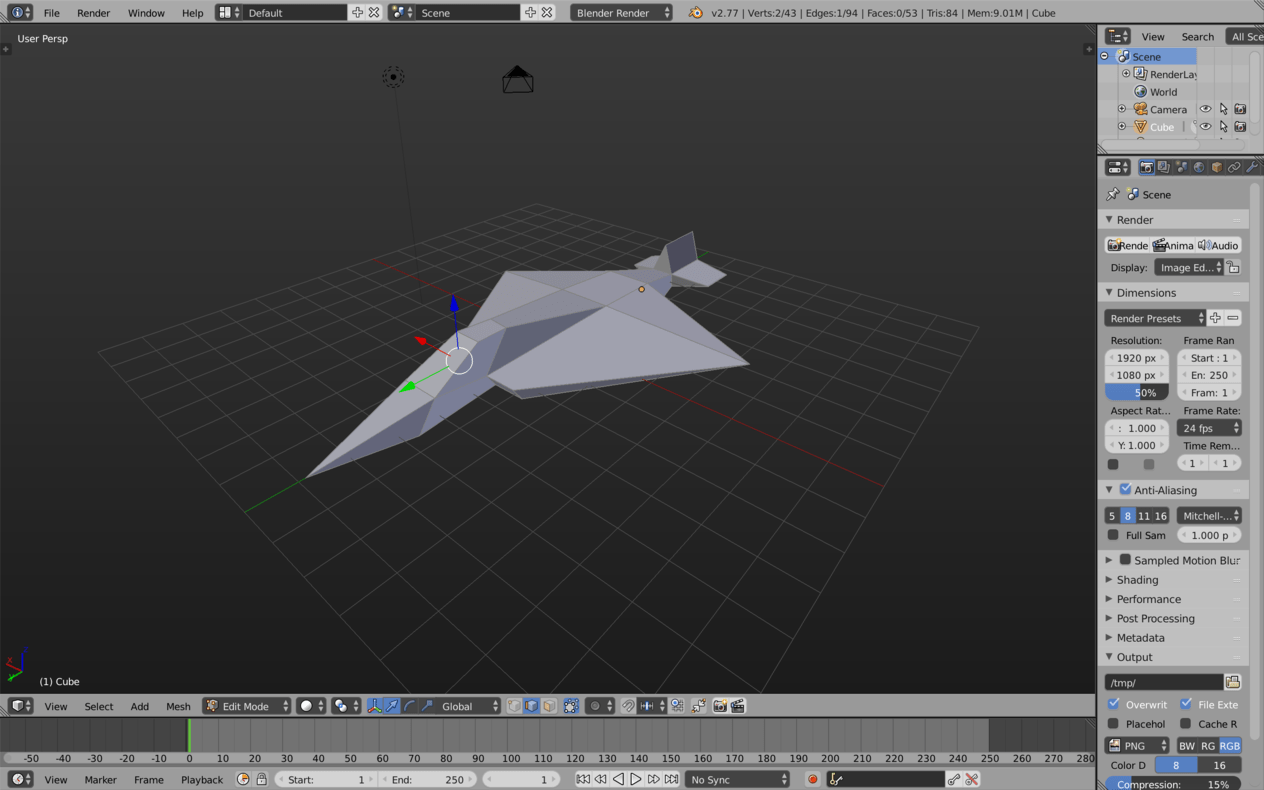Viewport: 1264px width, 790px height.
Task: Collapse the Dimensions panel
Action: [x=1109, y=292]
